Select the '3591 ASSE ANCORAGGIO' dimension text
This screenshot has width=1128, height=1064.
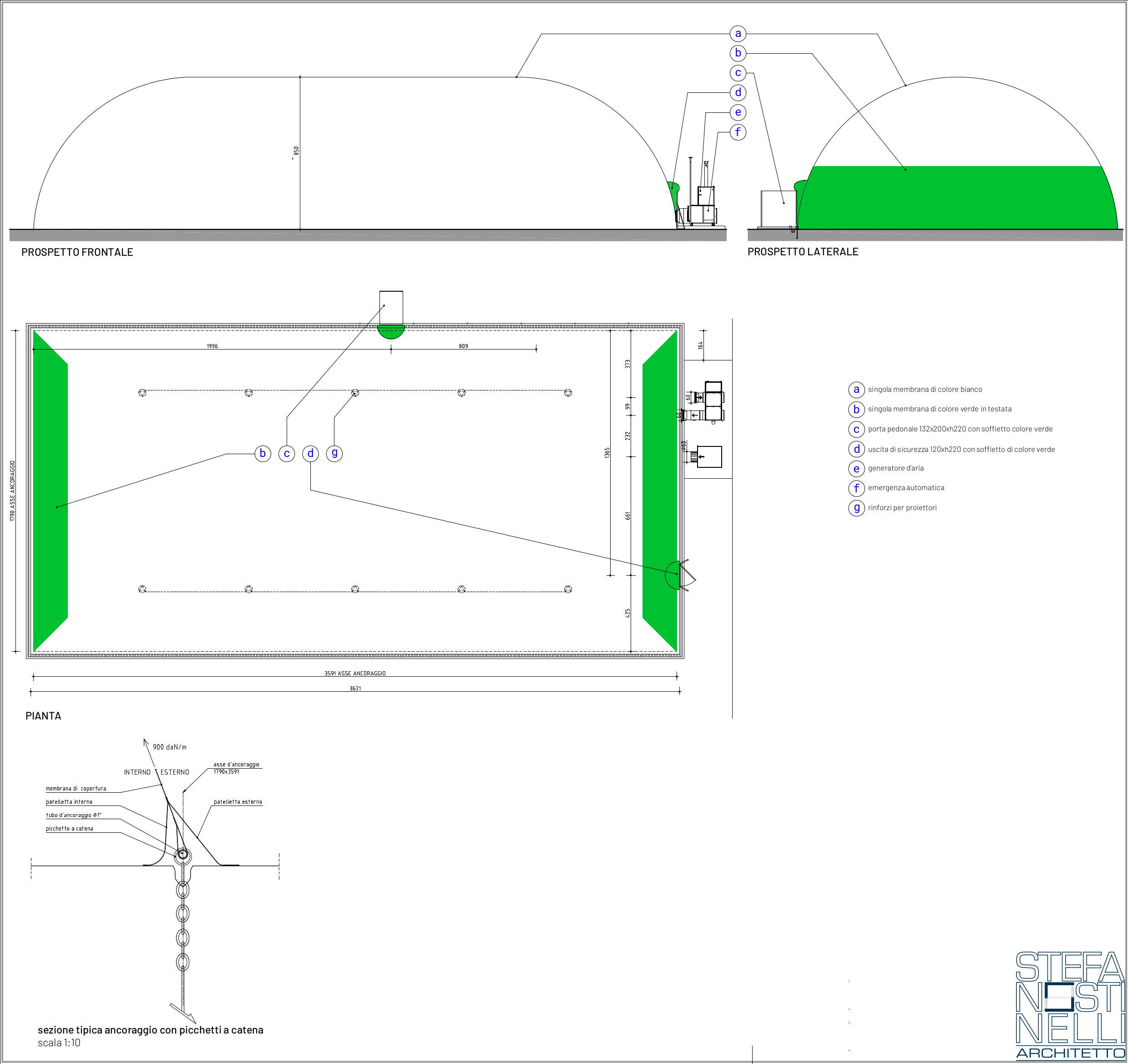pyautogui.click(x=354, y=673)
